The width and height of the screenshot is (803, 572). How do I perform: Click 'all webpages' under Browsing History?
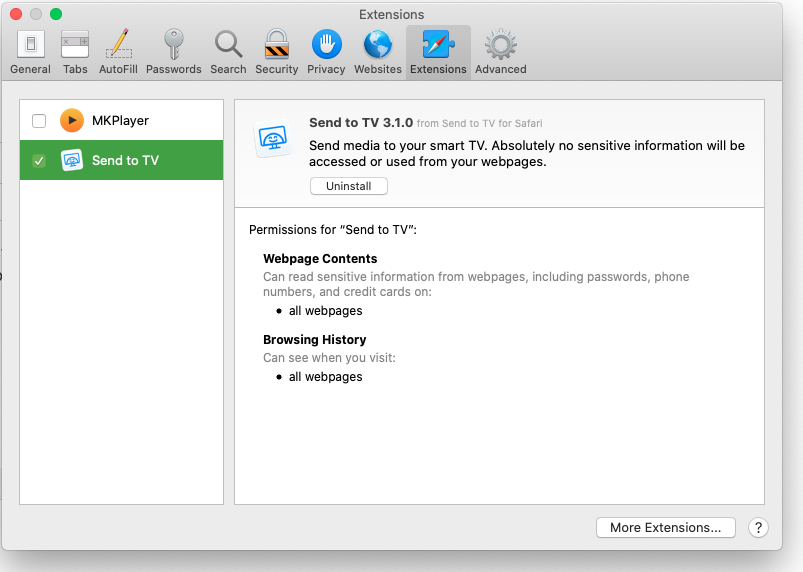click(325, 377)
